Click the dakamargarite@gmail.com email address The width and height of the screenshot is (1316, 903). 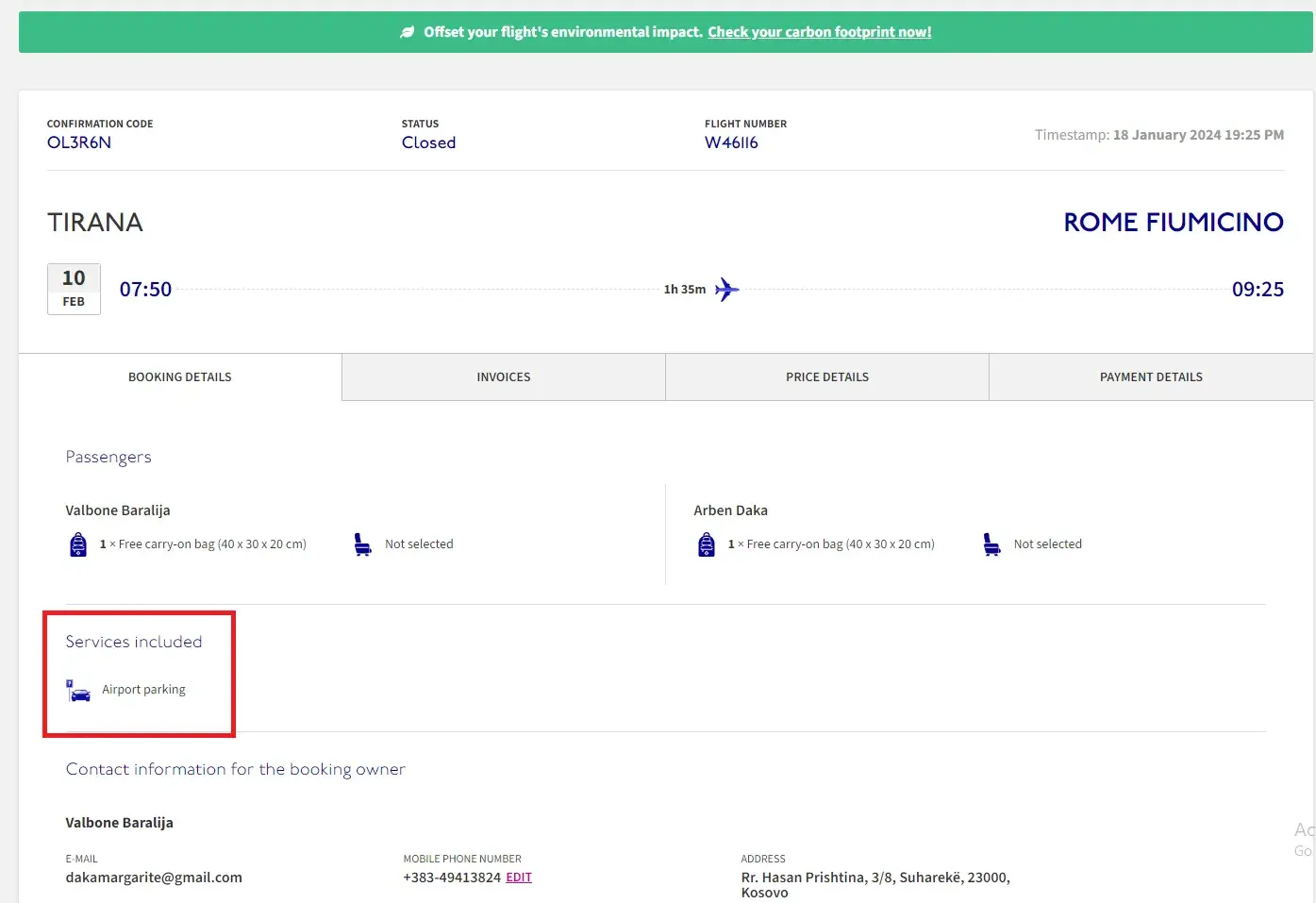[154, 878]
